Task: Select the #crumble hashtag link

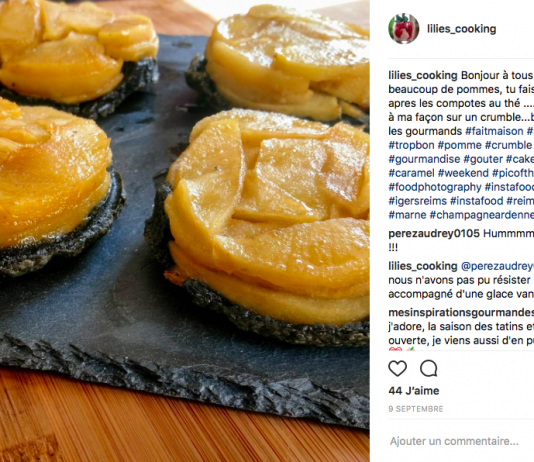Action: point(508,145)
